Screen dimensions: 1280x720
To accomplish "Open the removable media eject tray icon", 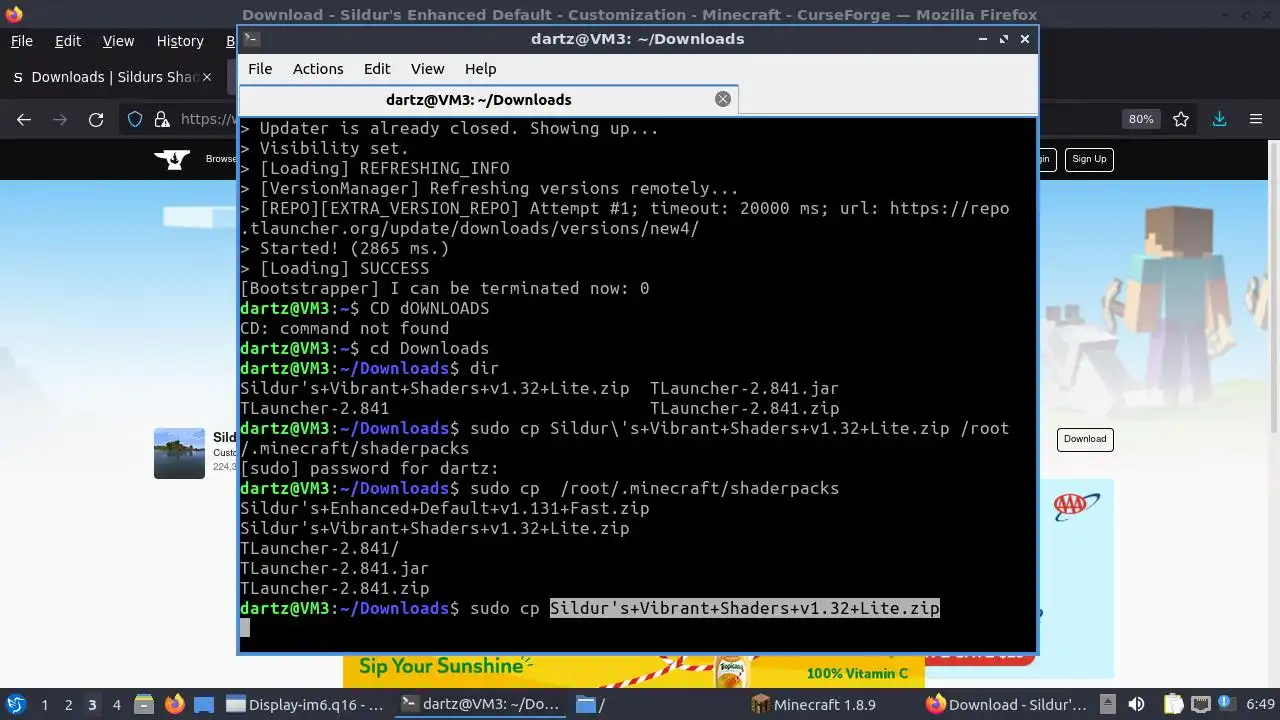I will pos(1107,704).
